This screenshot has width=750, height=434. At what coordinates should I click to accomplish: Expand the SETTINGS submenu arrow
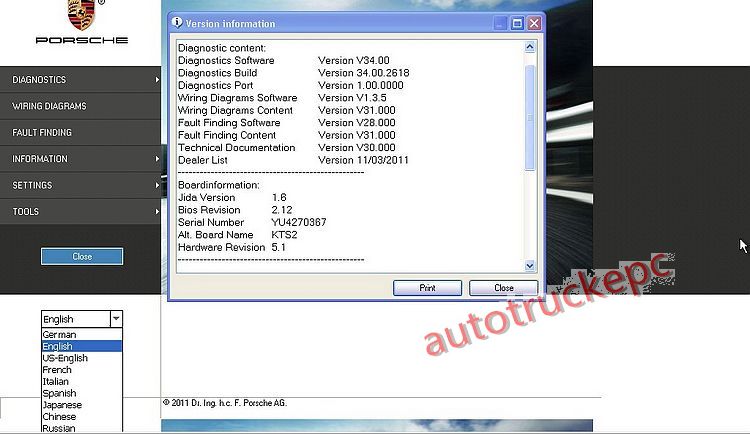tap(157, 185)
